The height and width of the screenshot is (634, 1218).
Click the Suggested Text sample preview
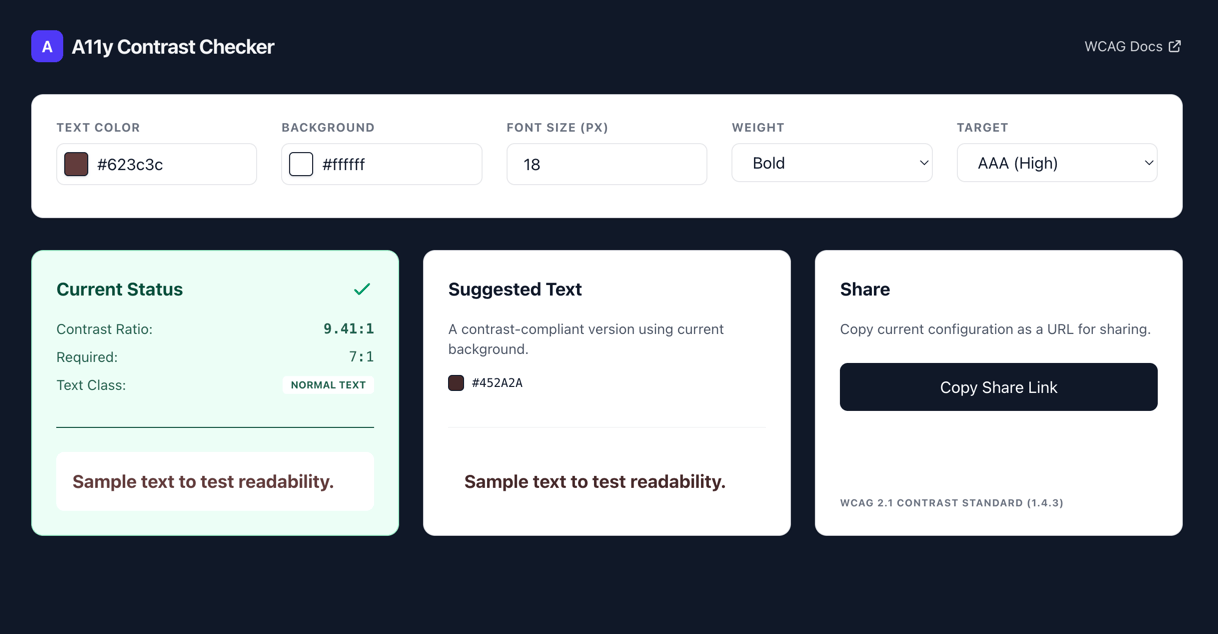click(x=595, y=482)
